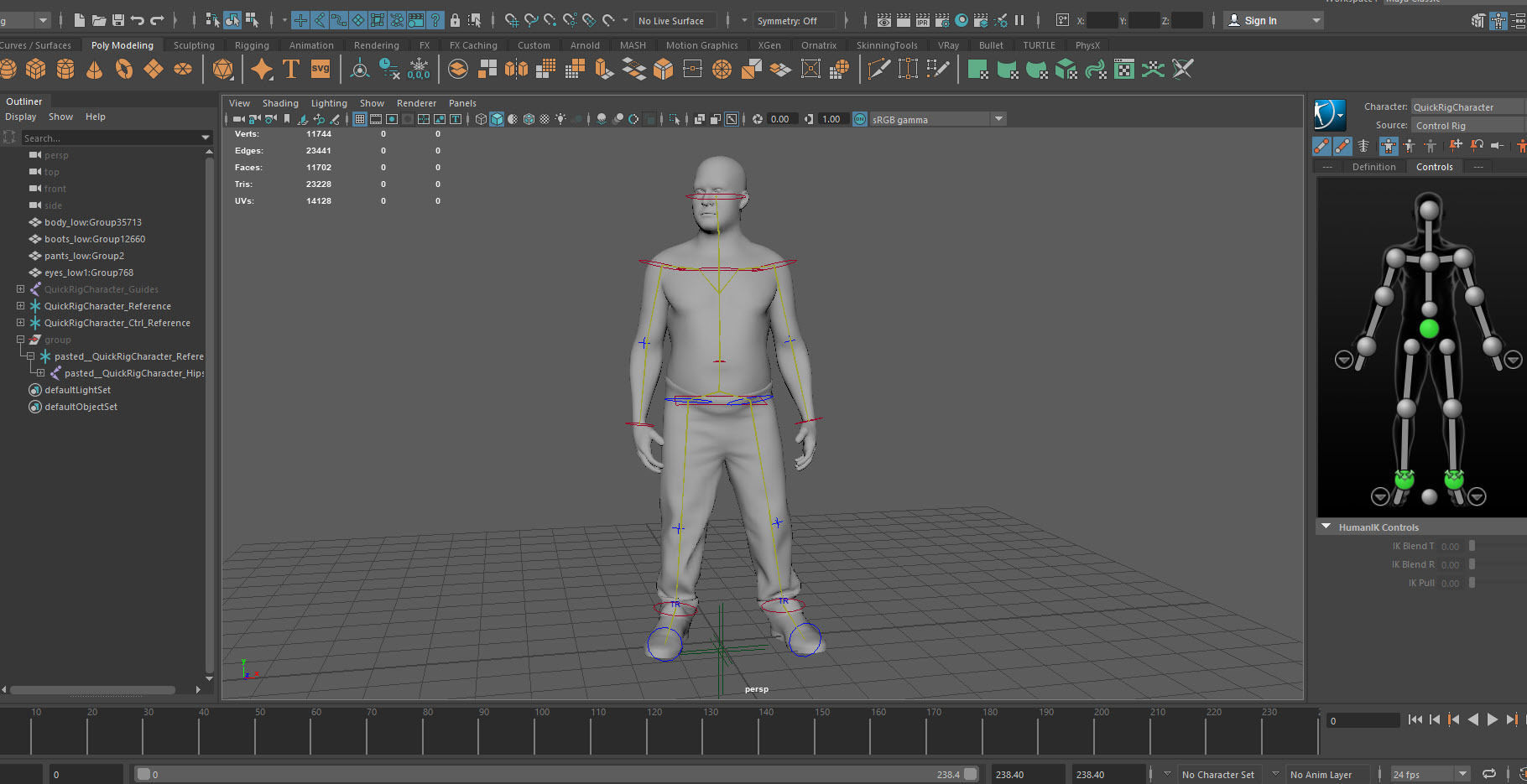1527x784 pixels.
Task: Start IPR render with the IPR icon
Action: [x=923, y=20]
